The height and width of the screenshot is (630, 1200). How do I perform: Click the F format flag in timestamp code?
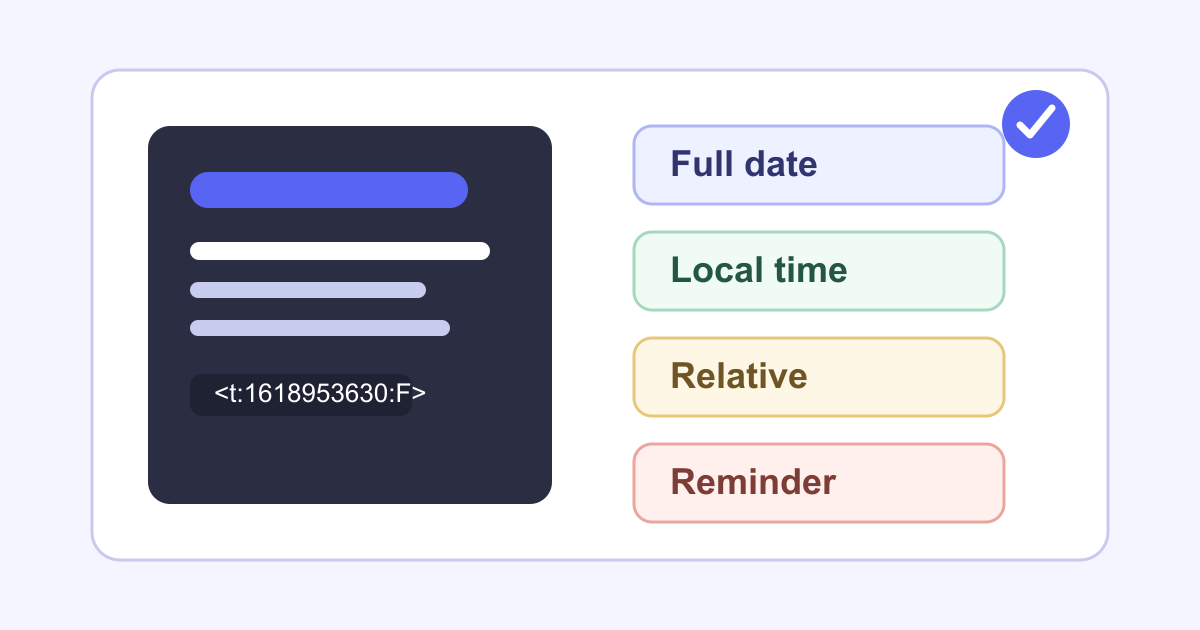(404, 395)
